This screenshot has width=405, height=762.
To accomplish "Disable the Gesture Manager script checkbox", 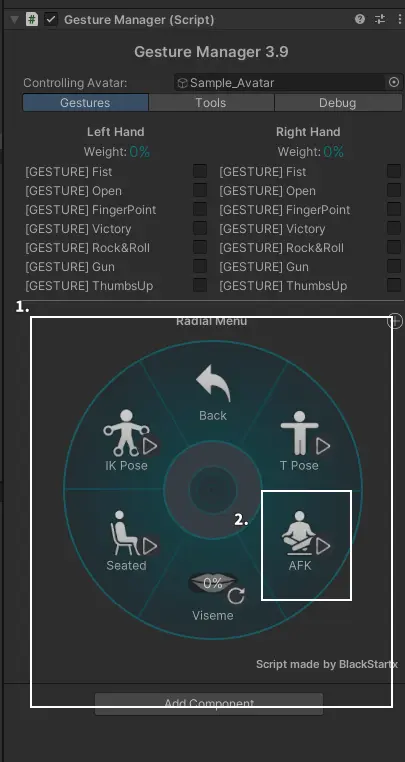I will (51, 19).
